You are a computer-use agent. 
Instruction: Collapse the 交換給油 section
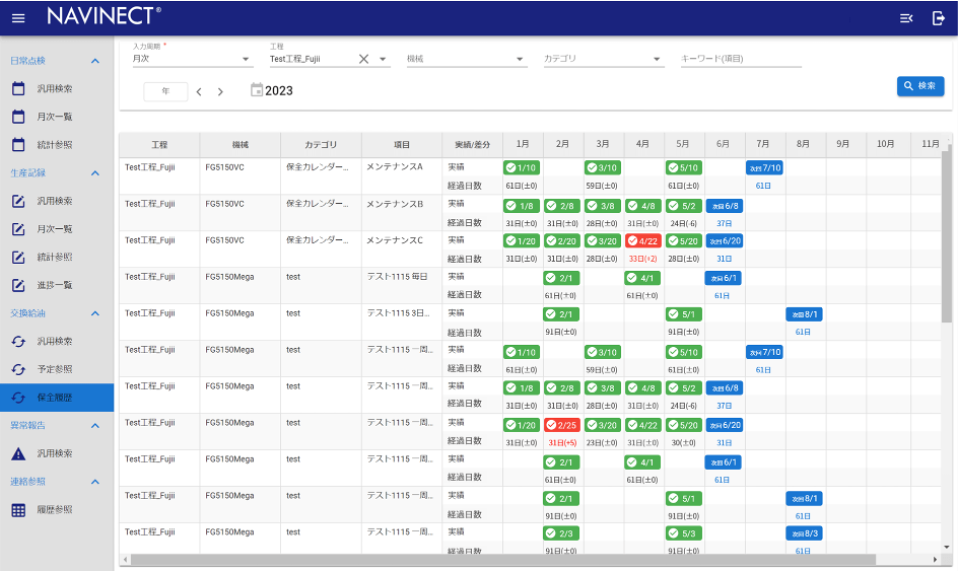pyautogui.click(x=95, y=314)
